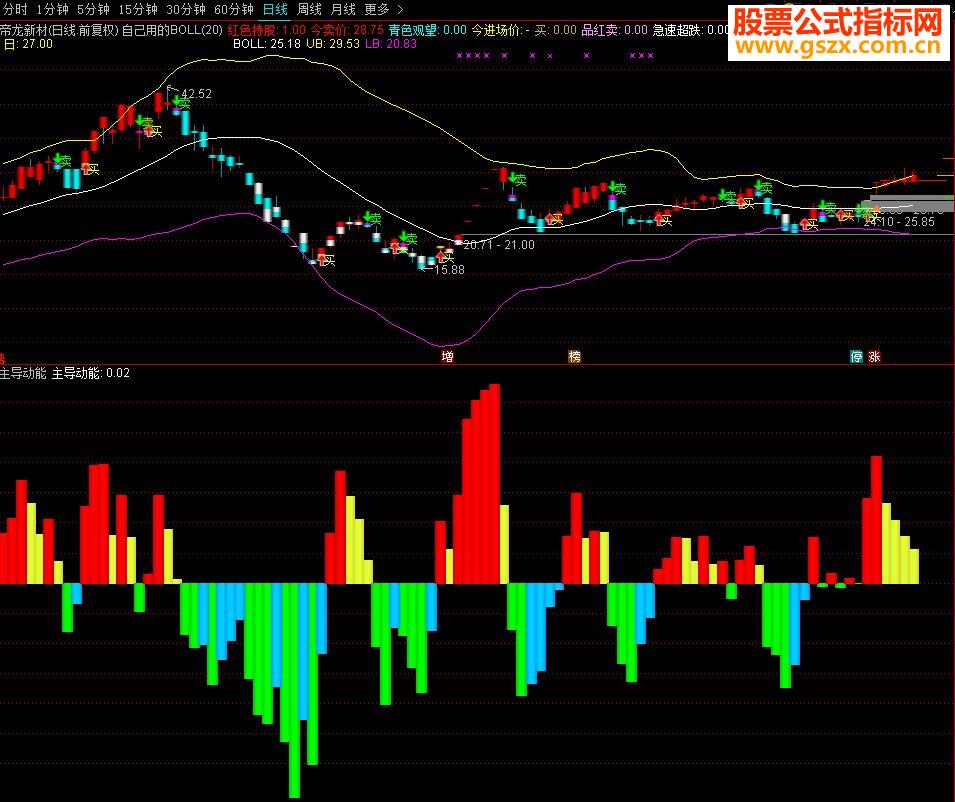
Task: Click the 增 event marker
Action: tap(448, 356)
